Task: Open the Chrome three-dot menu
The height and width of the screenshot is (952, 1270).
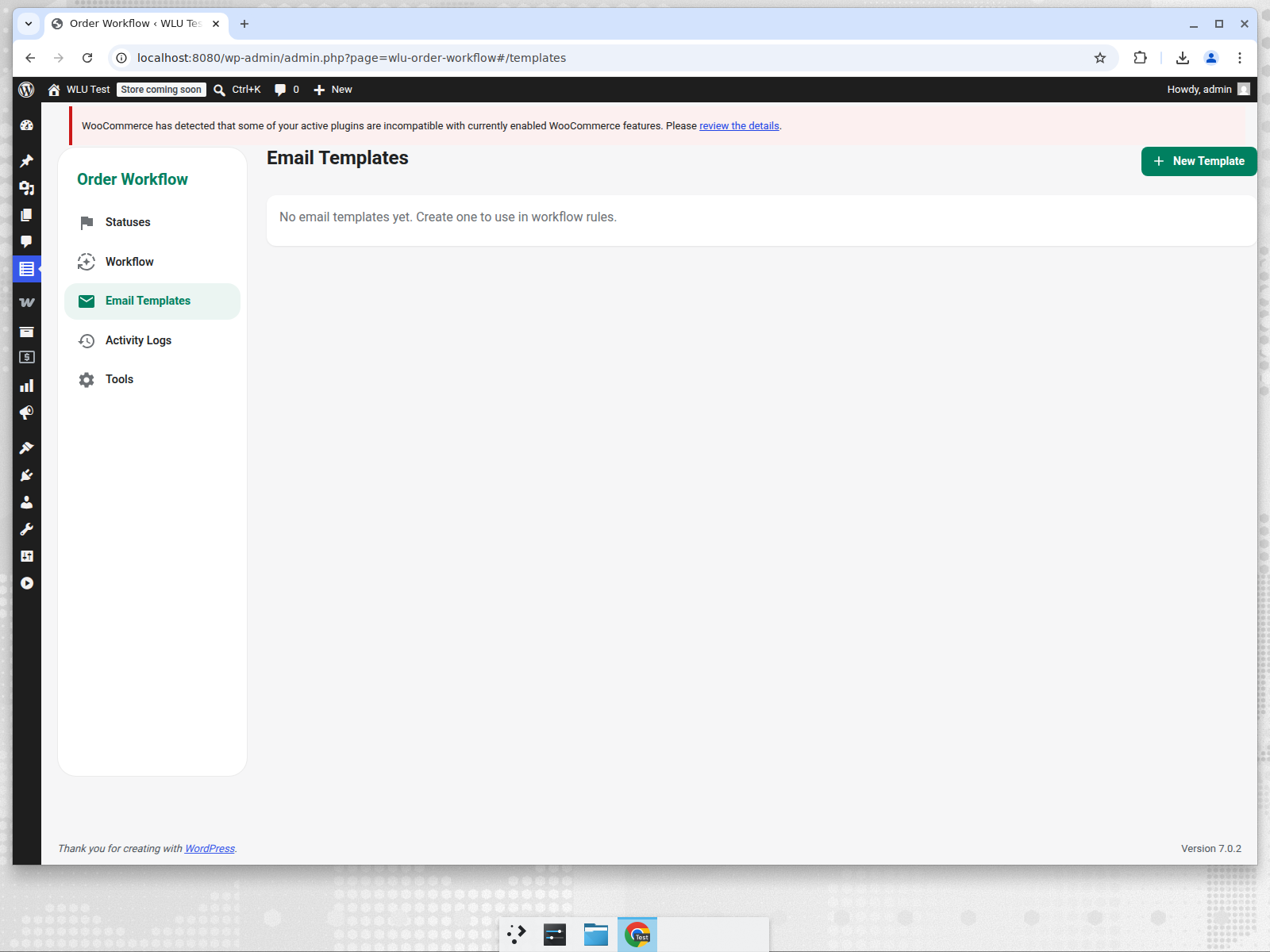Action: [1240, 58]
